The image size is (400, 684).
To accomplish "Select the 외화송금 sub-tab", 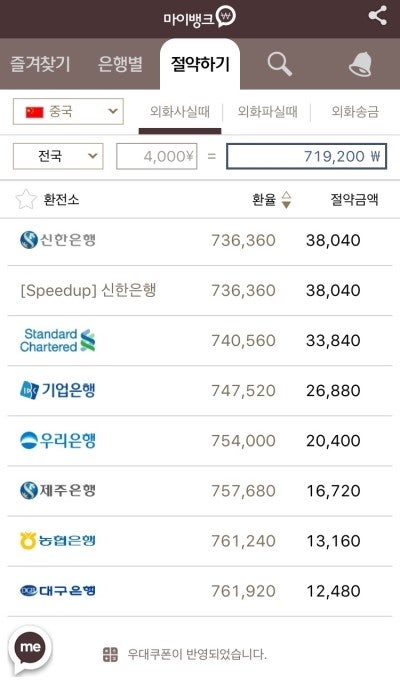I will (x=355, y=112).
